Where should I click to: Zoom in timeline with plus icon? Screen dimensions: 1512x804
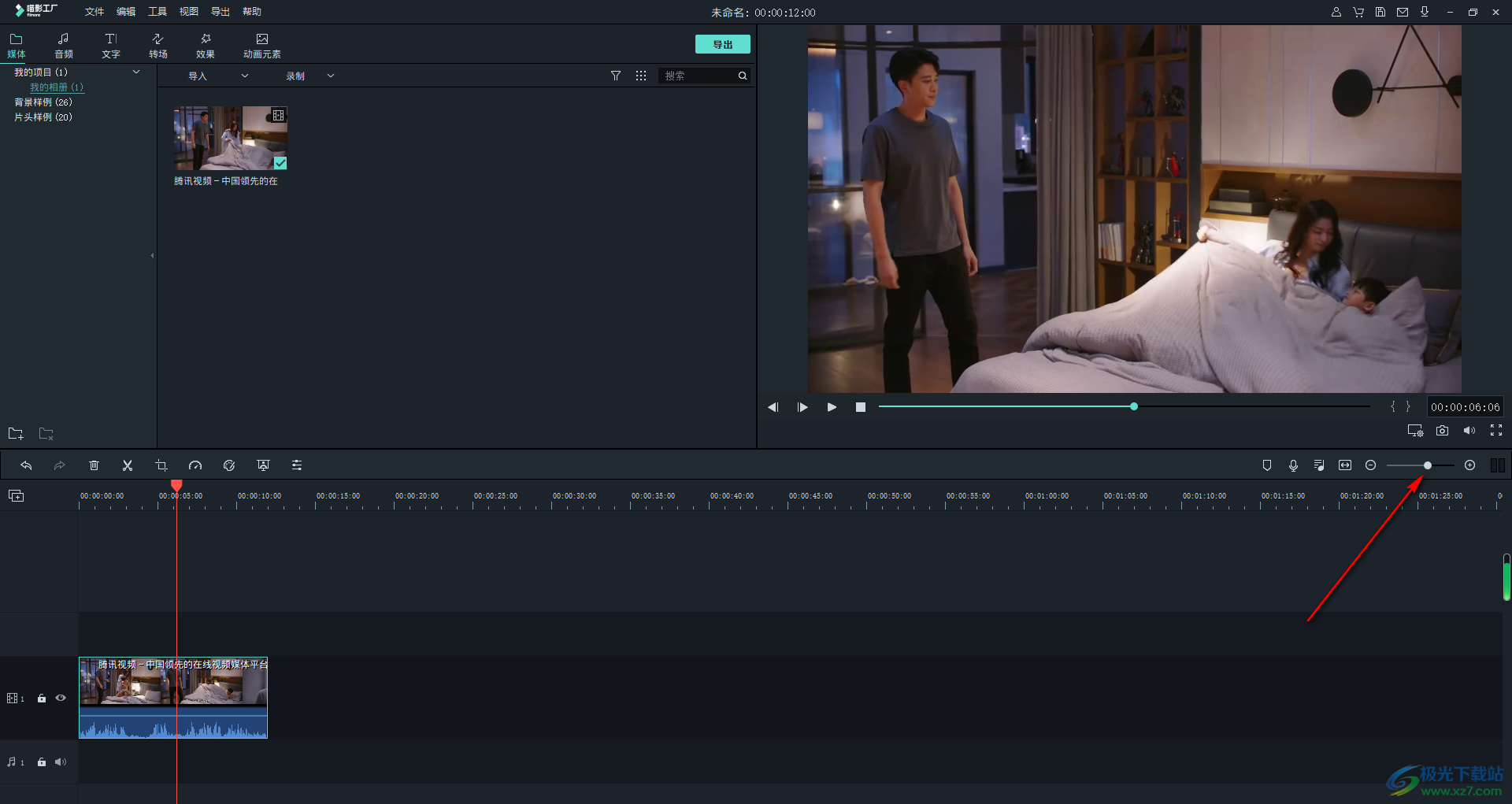[1469, 465]
